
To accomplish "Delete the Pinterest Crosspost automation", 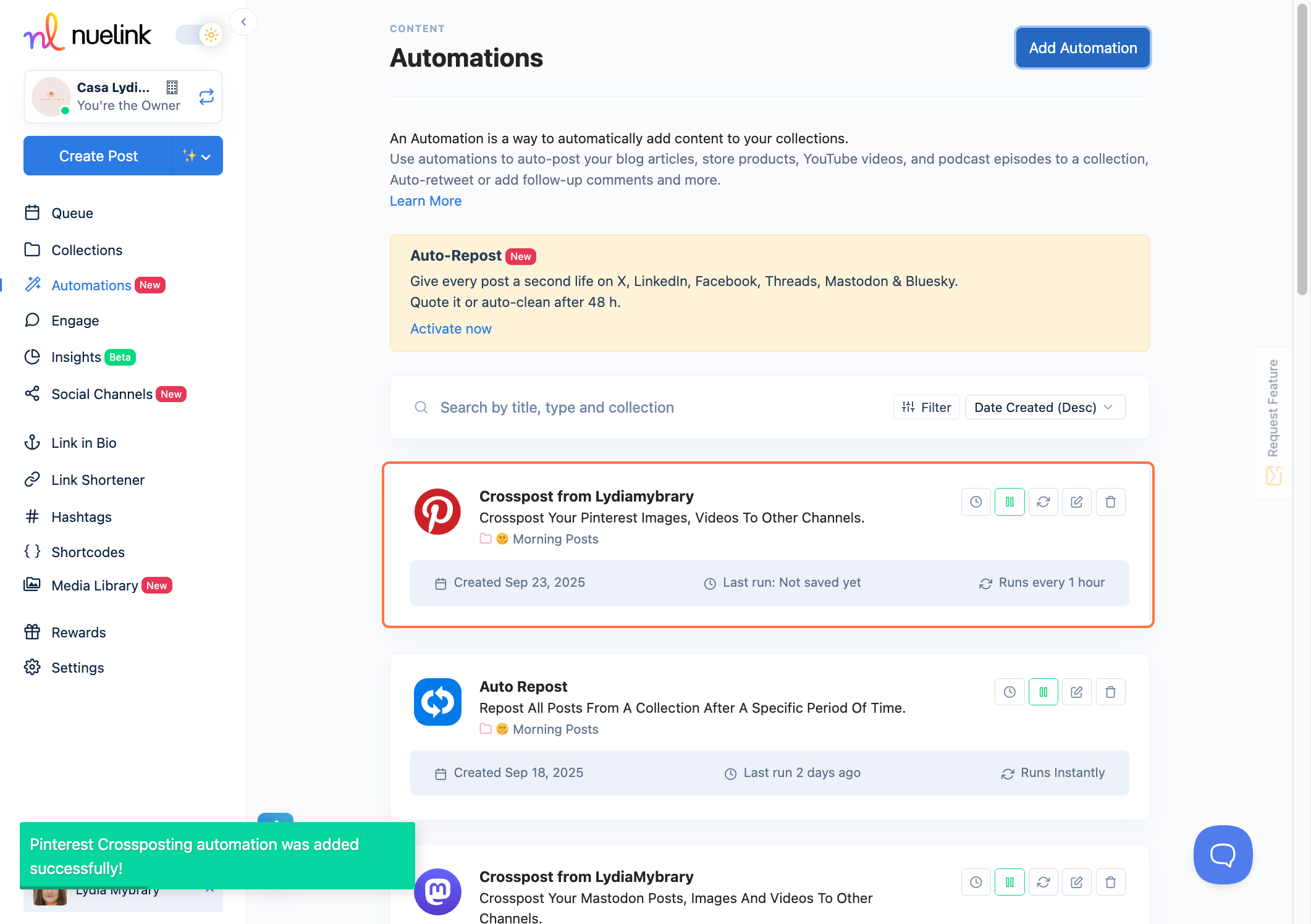I will click(1110, 502).
